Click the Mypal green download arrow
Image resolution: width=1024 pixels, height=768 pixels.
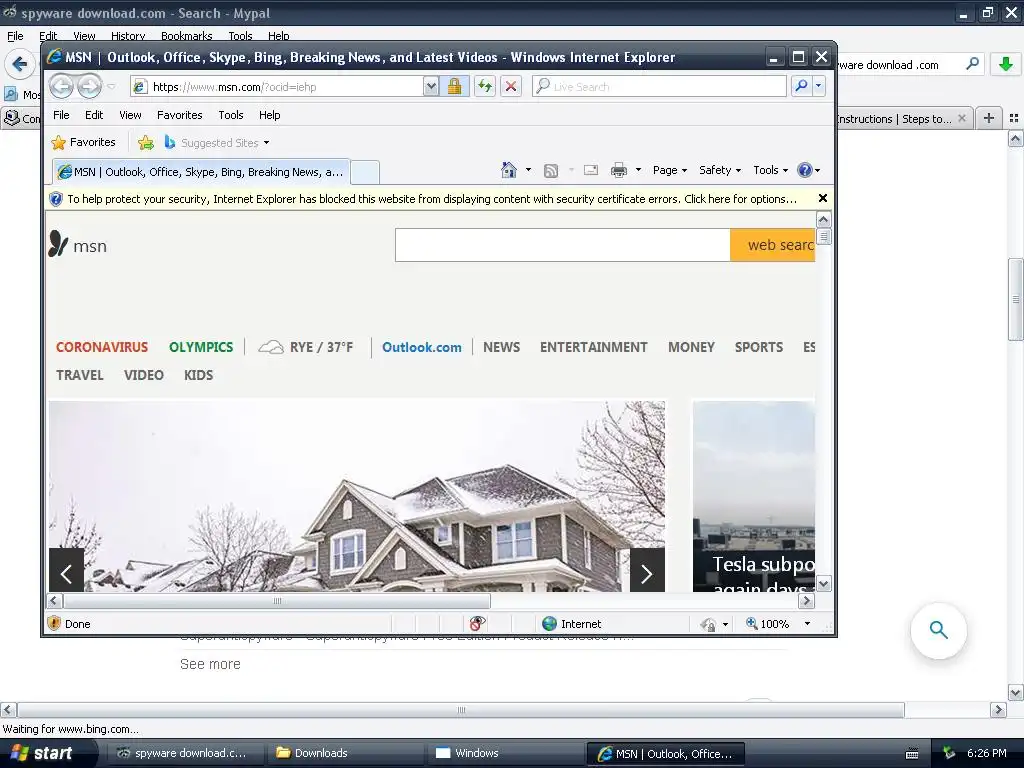[x=1006, y=64]
